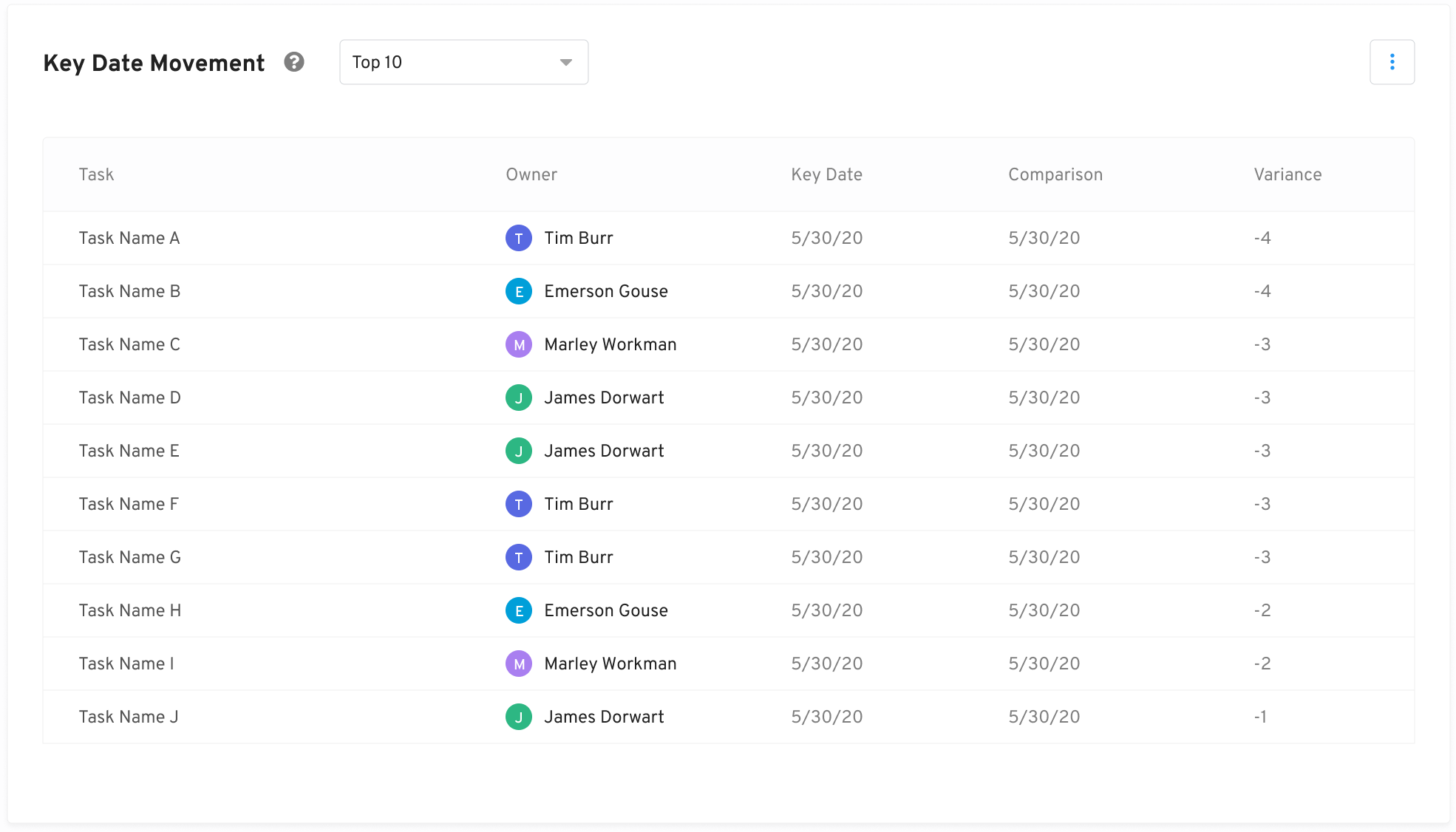The image size is (1456, 832).
Task: Click Key Date 5/30/20 for Task Name C
Action: (827, 344)
